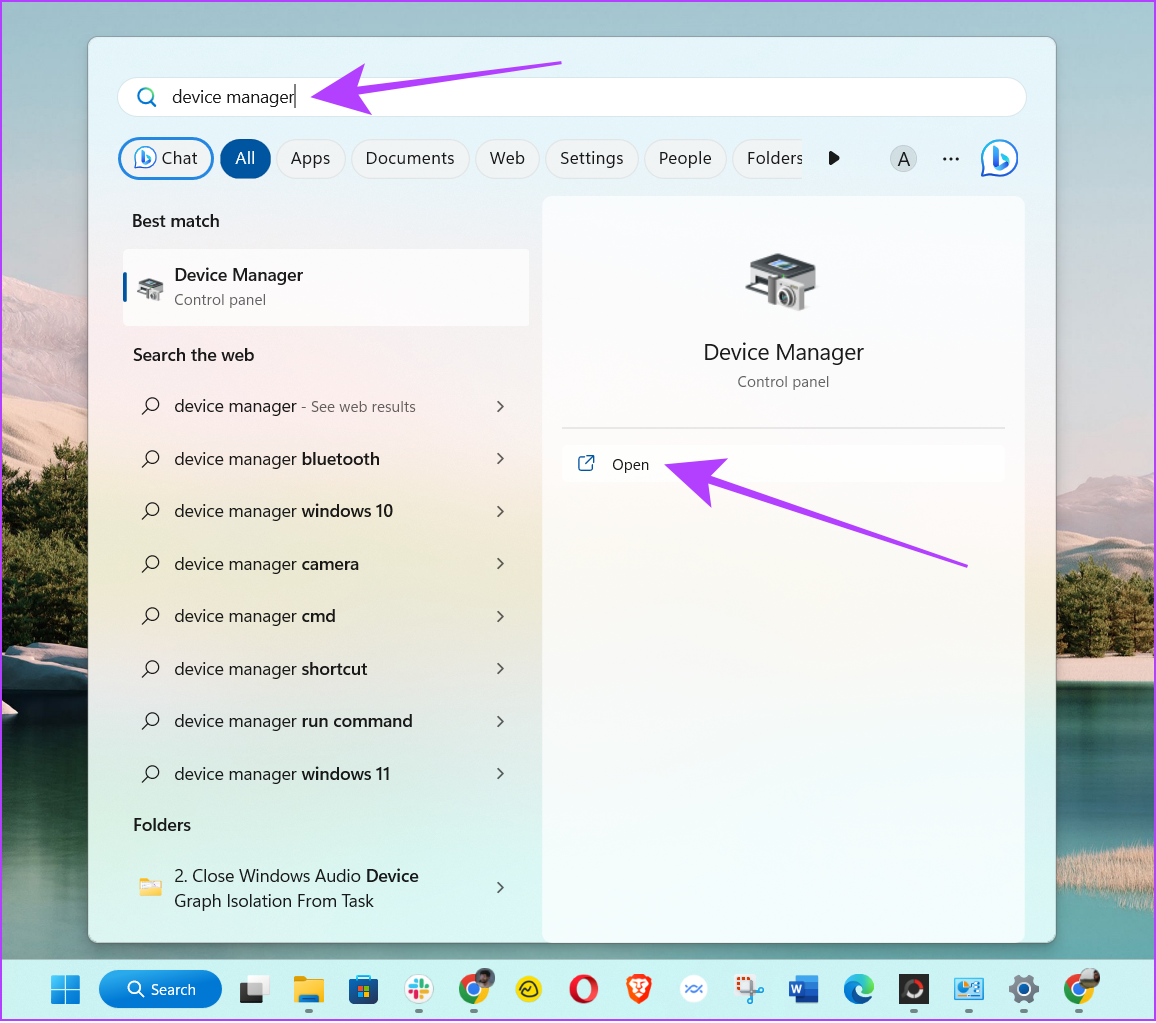Click Device Manager title in preview pane
1156x1023 pixels.
[x=783, y=352]
